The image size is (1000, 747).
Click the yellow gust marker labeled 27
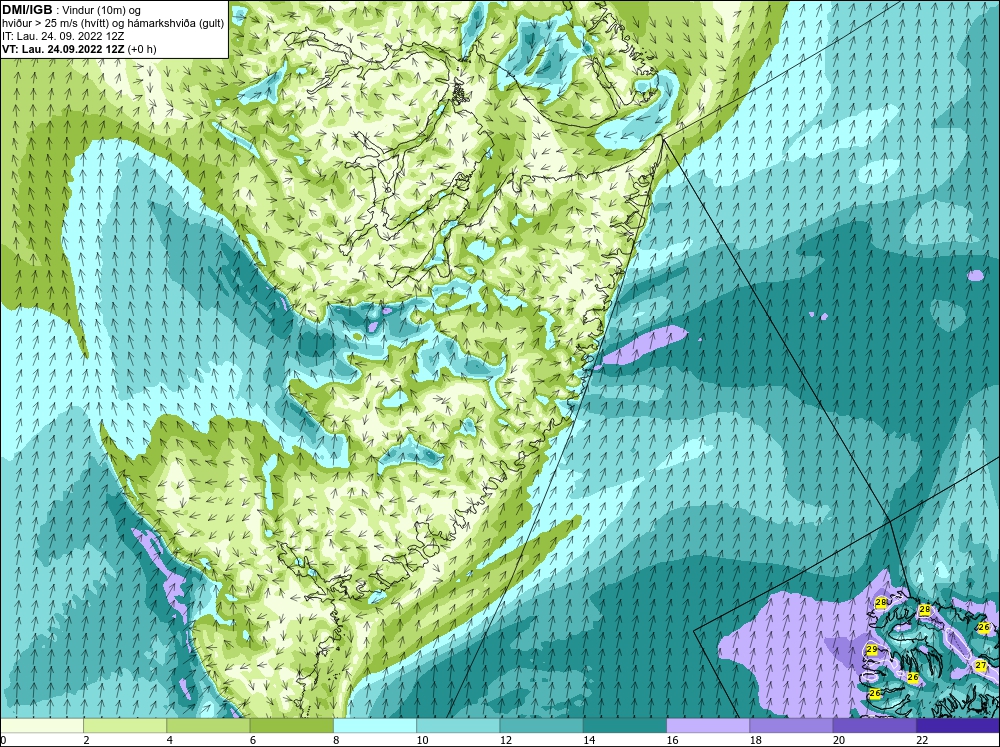pos(981,665)
